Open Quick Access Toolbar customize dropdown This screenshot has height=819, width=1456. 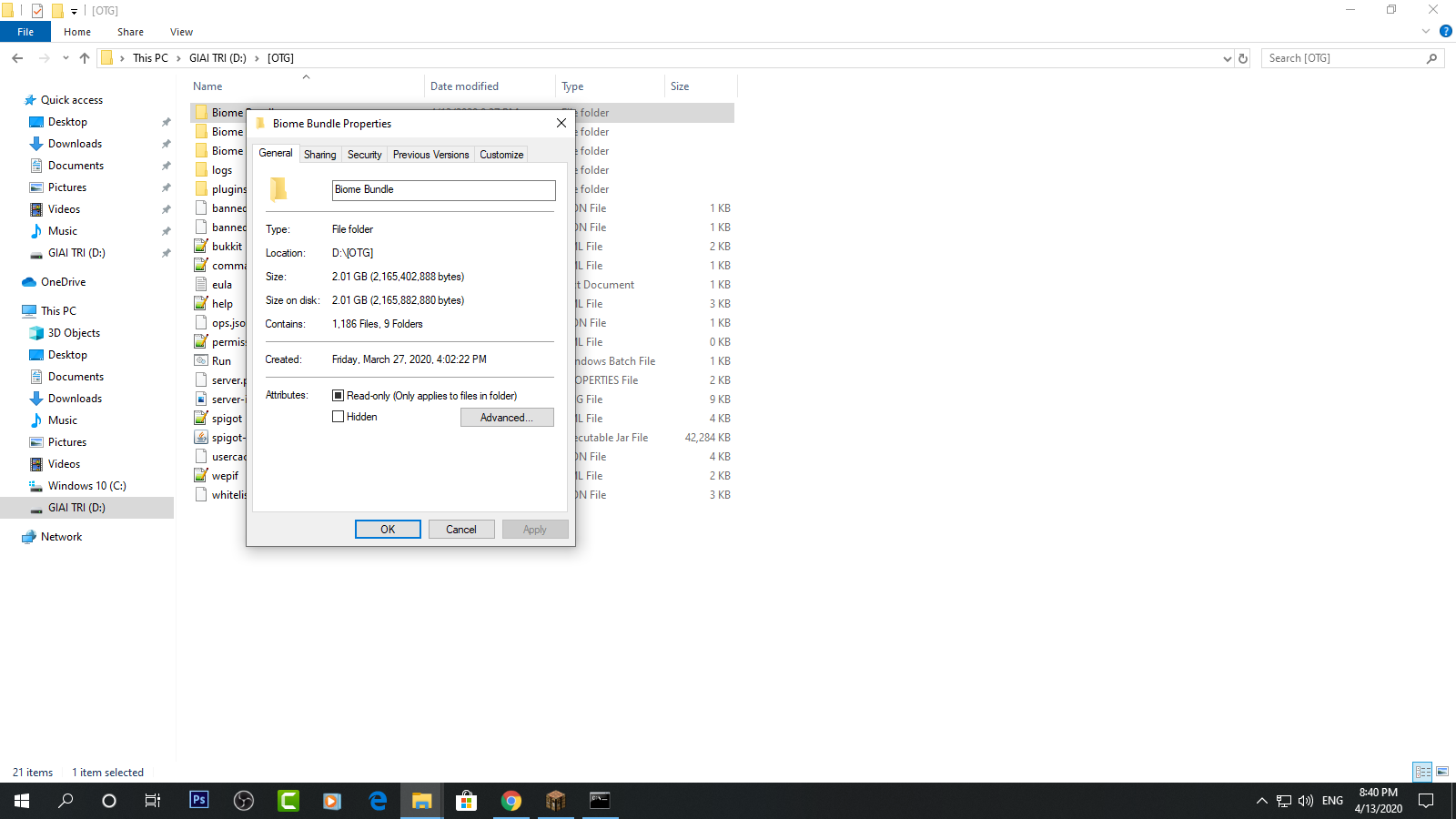point(74,11)
